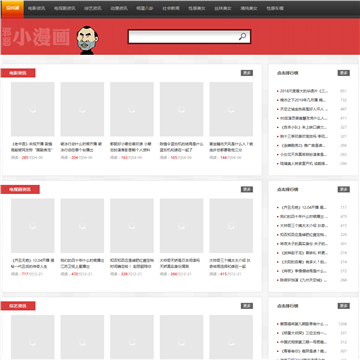
Task: Open ranking entry showing 1208 clicks
Action: click(x=304, y=324)
